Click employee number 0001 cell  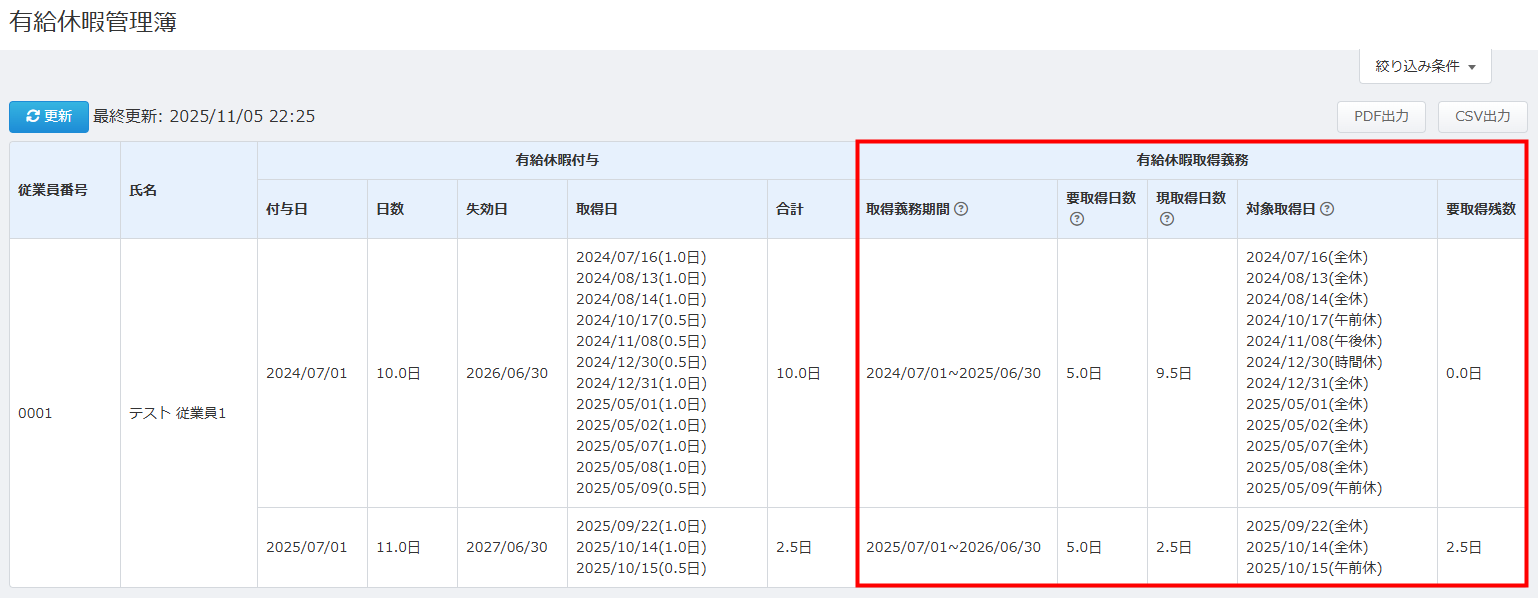(x=35, y=413)
